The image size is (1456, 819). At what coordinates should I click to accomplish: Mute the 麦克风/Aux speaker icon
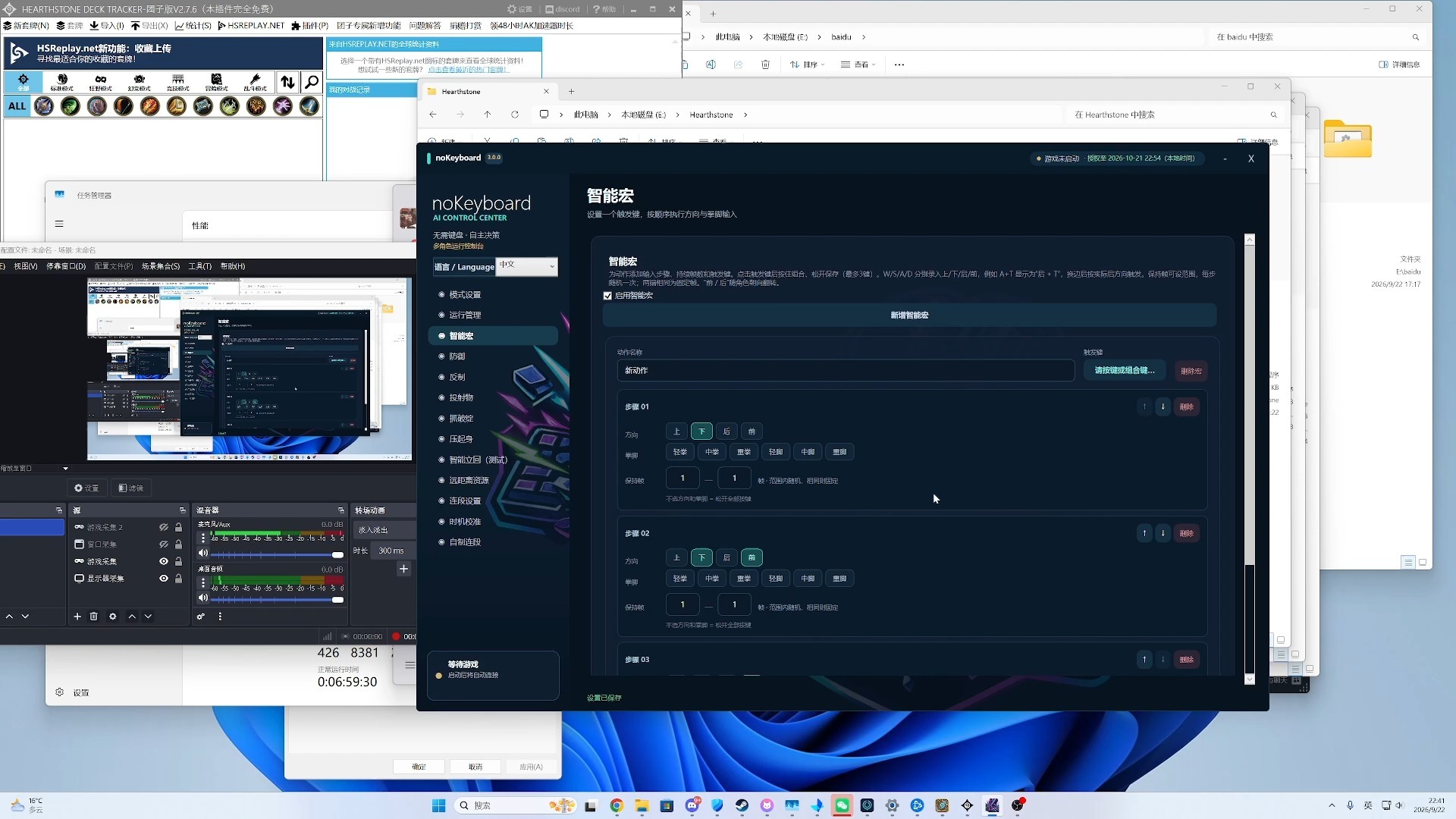[202, 554]
